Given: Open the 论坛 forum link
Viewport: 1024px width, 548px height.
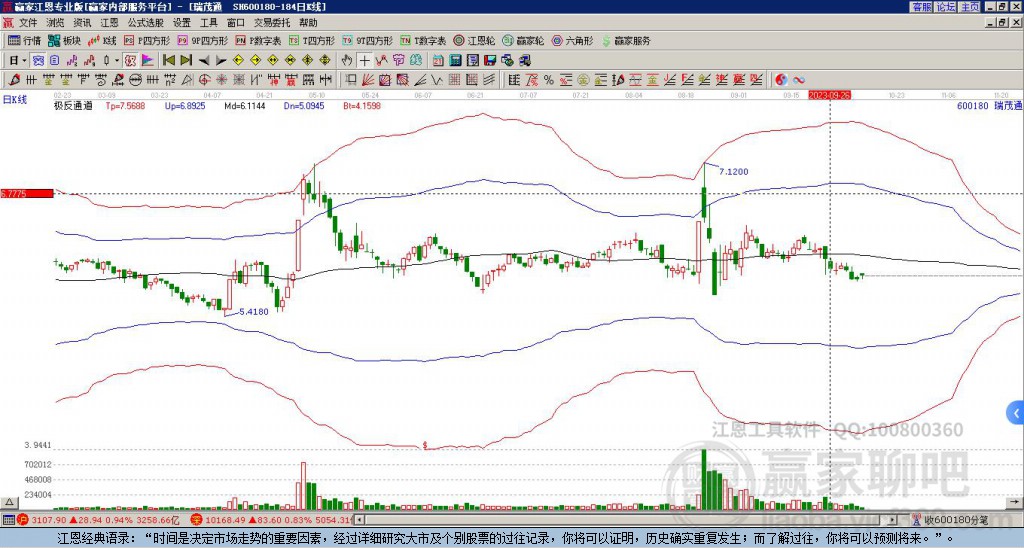Looking at the screenshot, I should (946, 7).
